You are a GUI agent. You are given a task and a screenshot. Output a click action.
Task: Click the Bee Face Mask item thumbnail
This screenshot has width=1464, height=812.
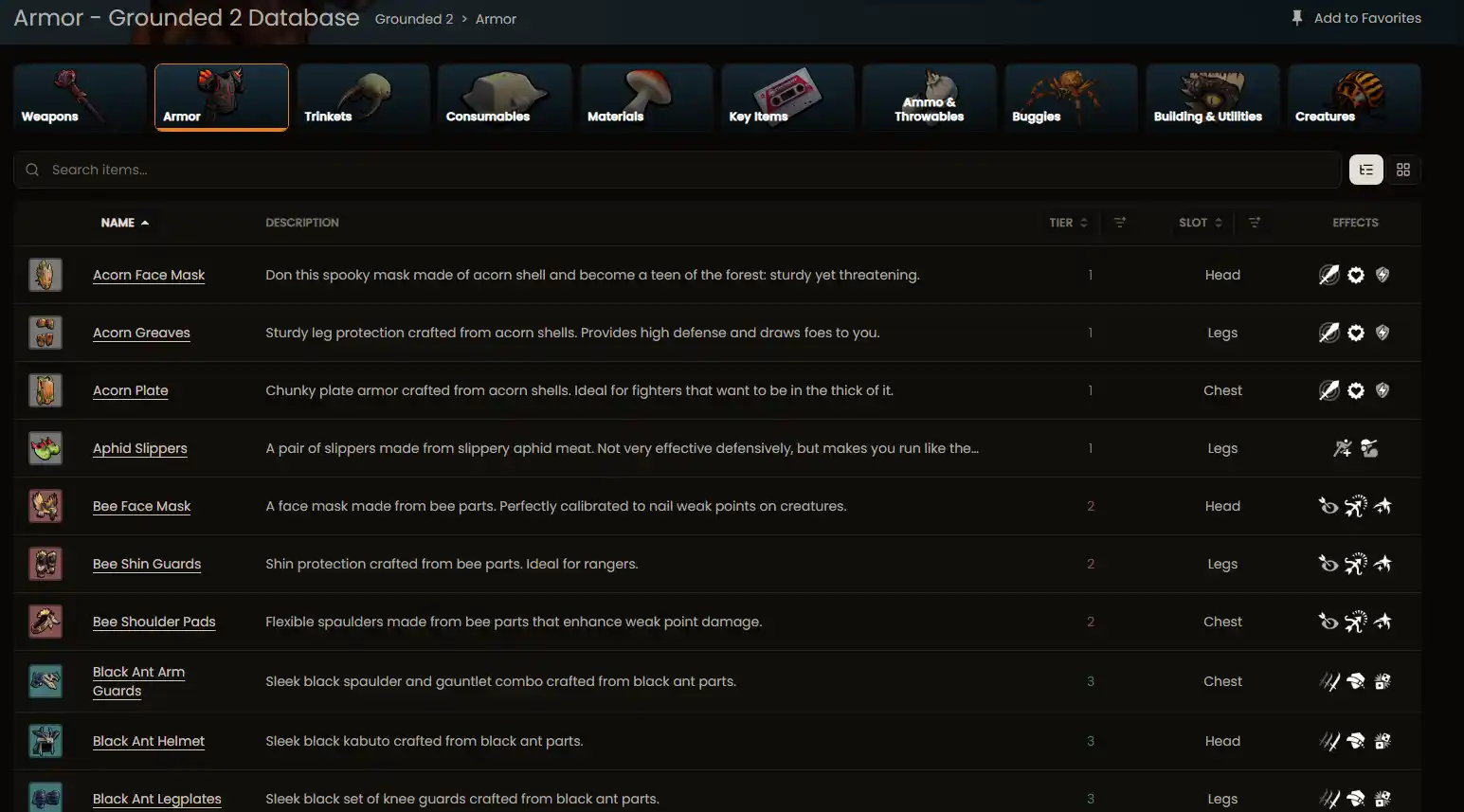pos(45,506)
